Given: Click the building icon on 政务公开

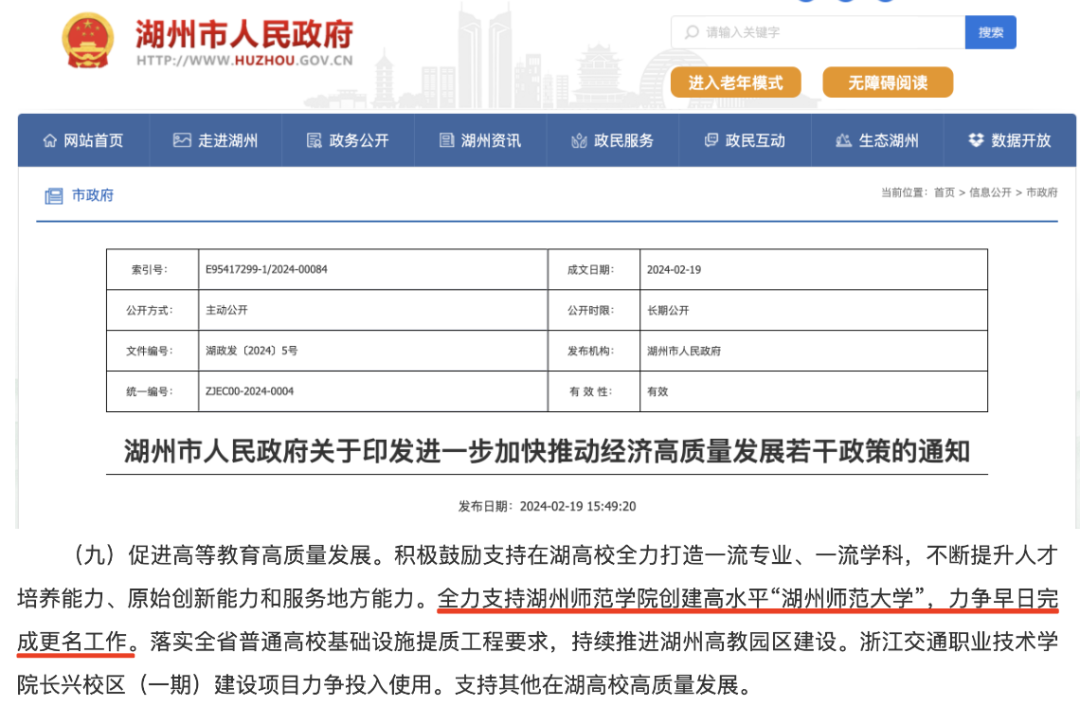Looking at the screenshot, I should click(x=314, y=140).
